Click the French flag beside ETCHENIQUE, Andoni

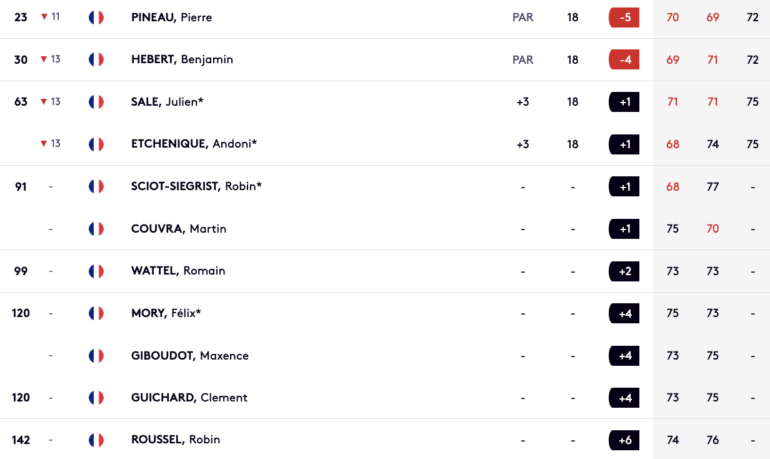point(96,144)
